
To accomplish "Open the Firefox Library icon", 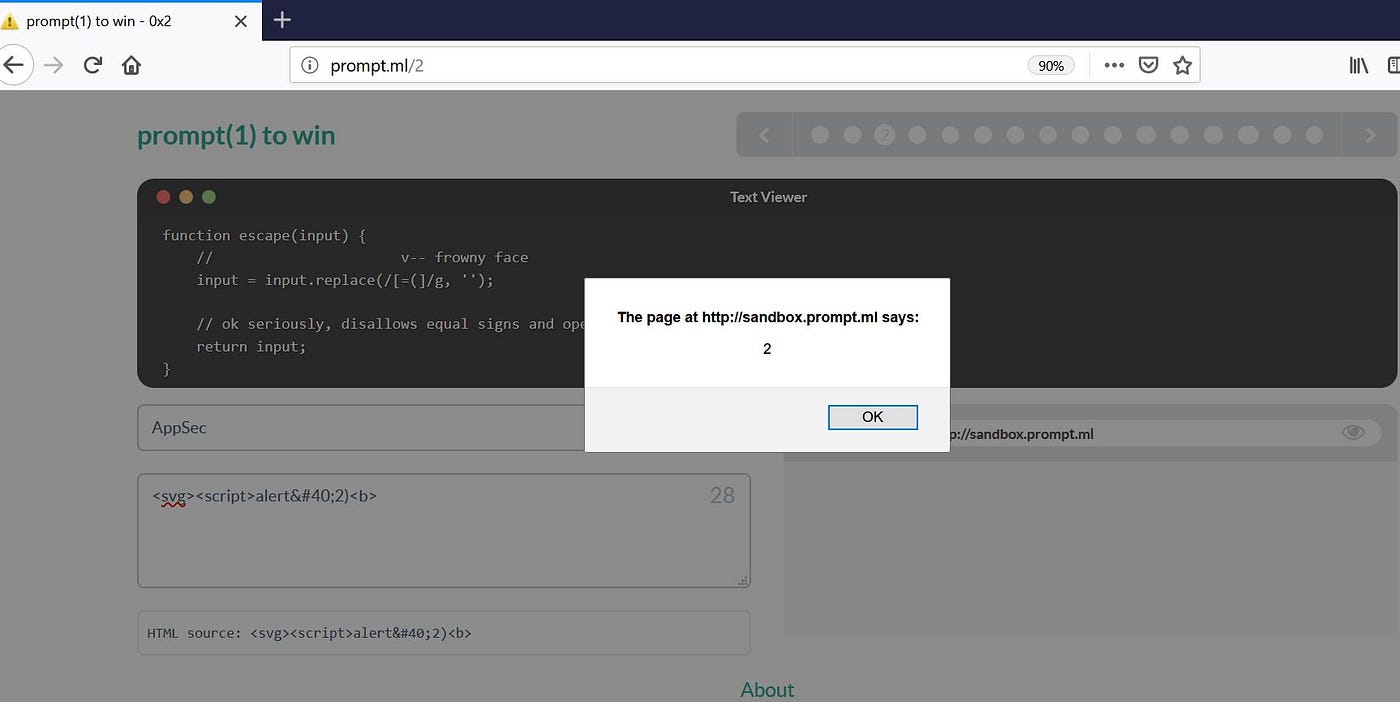I will pyautogui.click(x=1358, y=64).
